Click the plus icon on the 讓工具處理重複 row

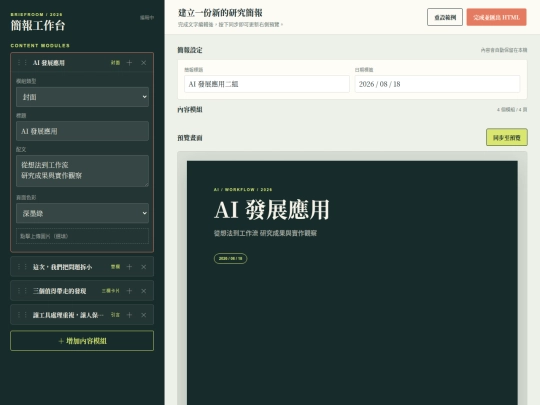click(x=129, y=315)
